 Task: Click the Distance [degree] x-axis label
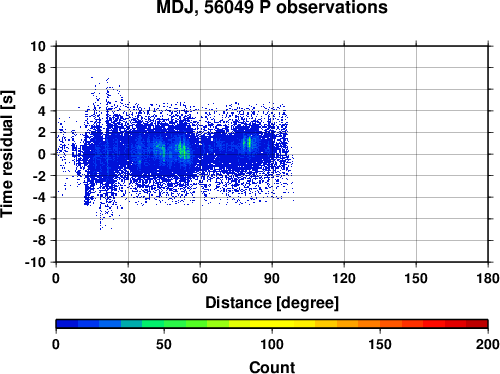click(272, 303)
